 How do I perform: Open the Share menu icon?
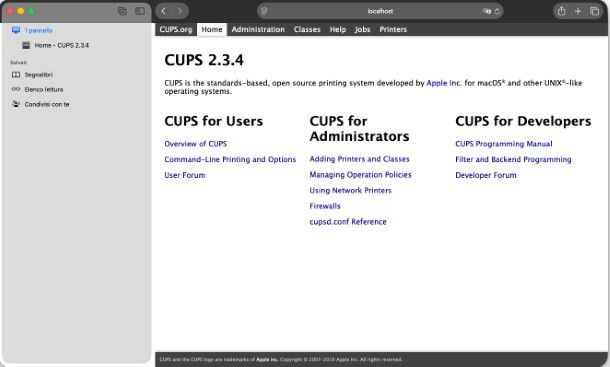coord(561,11)
